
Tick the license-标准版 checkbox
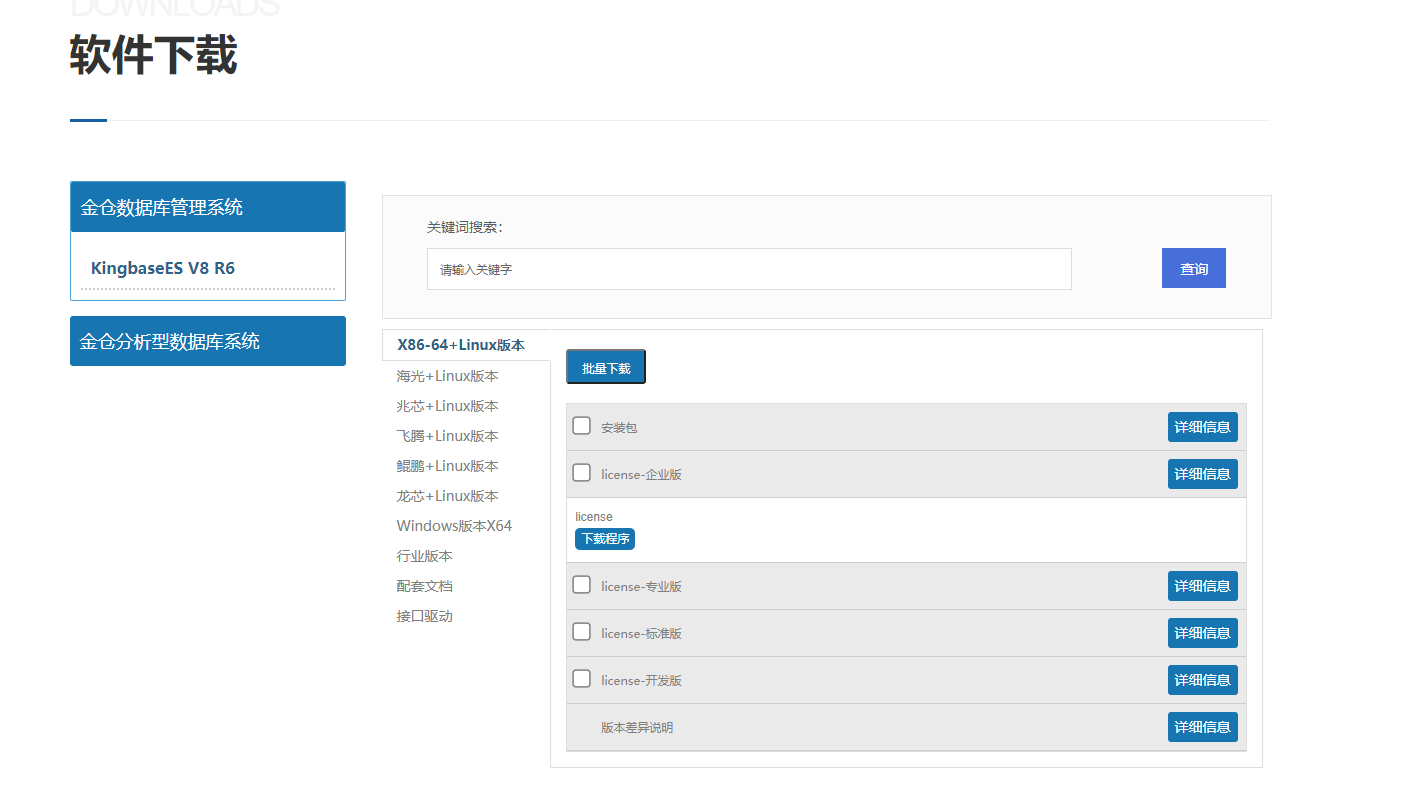pos(581,632)
